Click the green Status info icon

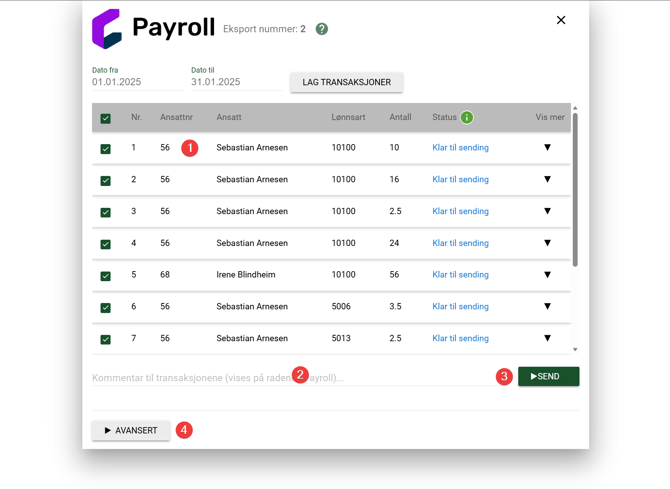tap(467, 117)
